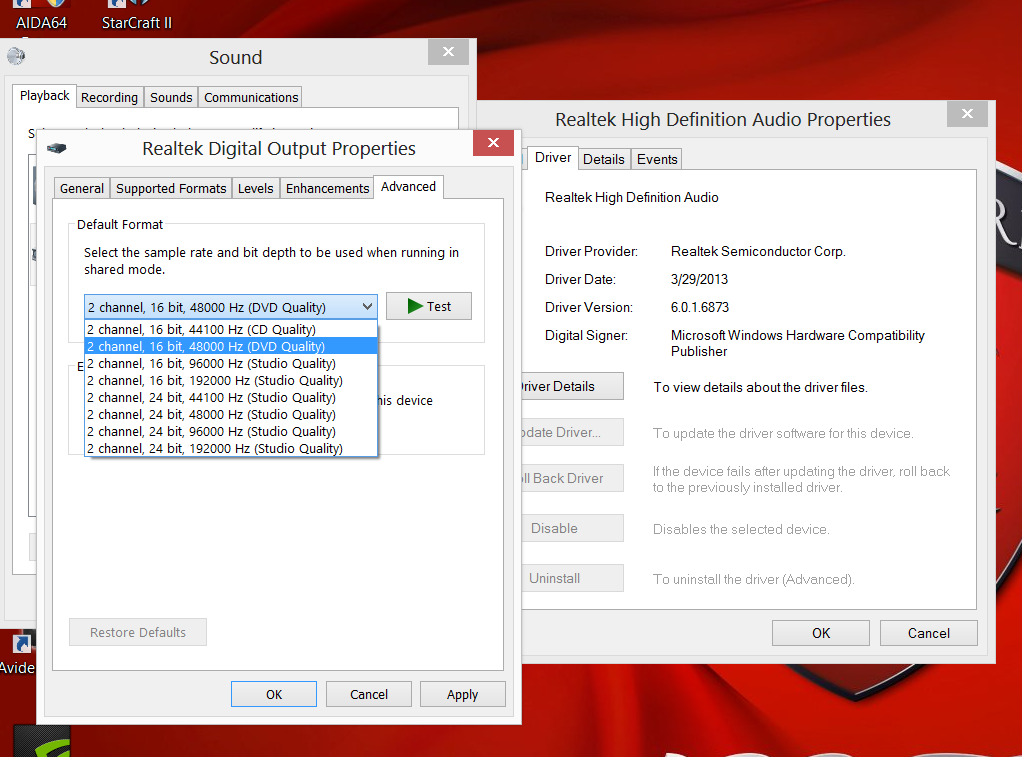The height and width of the screenshot is (757, 1022).
Task: Switch to the General tab
Action: coord(81,188)
